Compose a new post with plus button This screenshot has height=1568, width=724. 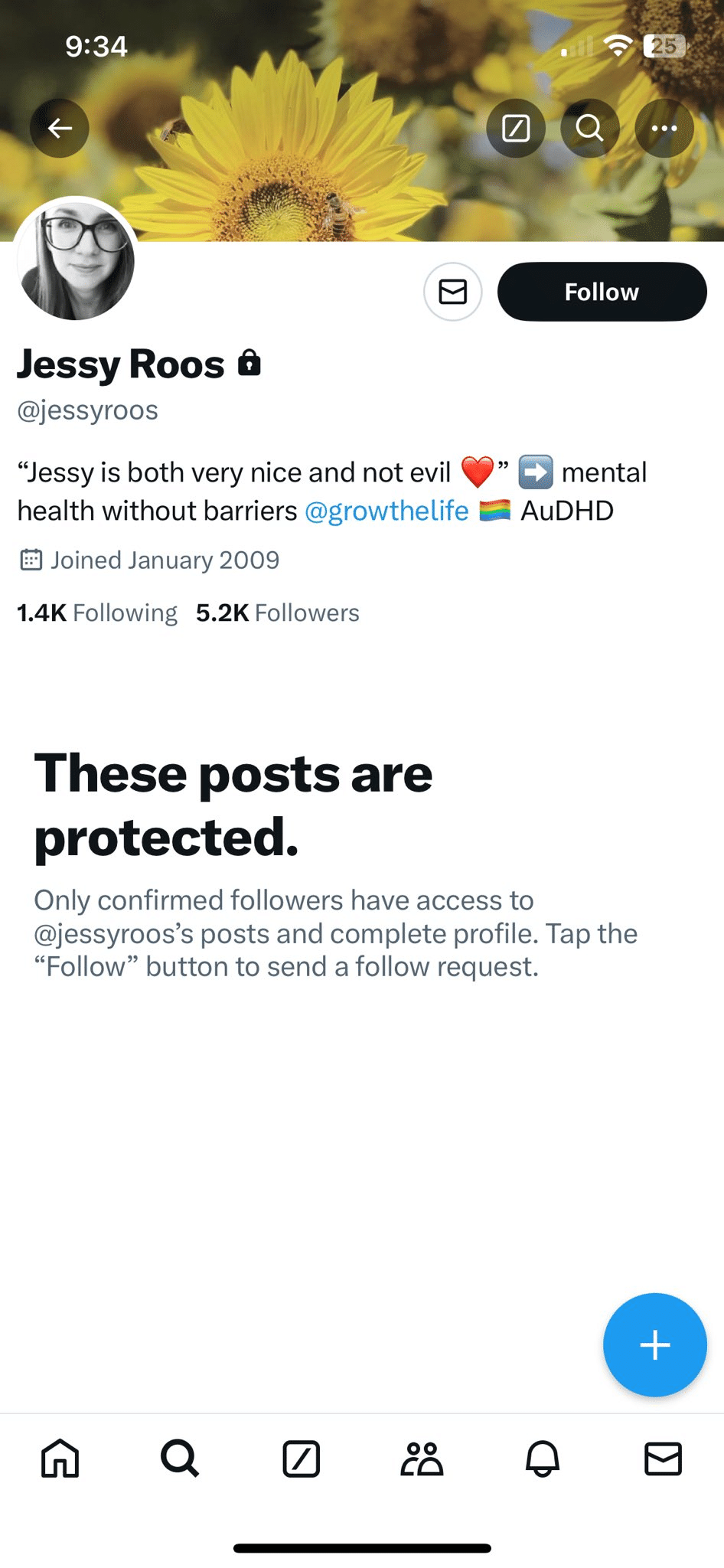click(x=654, y=1345)
